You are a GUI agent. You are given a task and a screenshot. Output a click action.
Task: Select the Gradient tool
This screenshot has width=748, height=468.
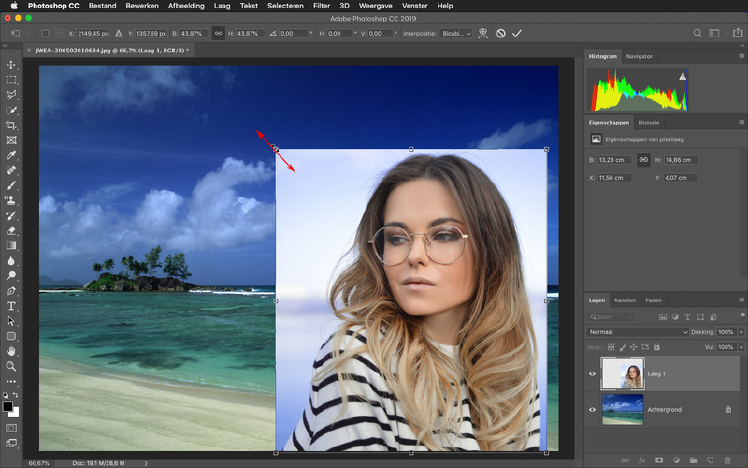click(11, 246)
